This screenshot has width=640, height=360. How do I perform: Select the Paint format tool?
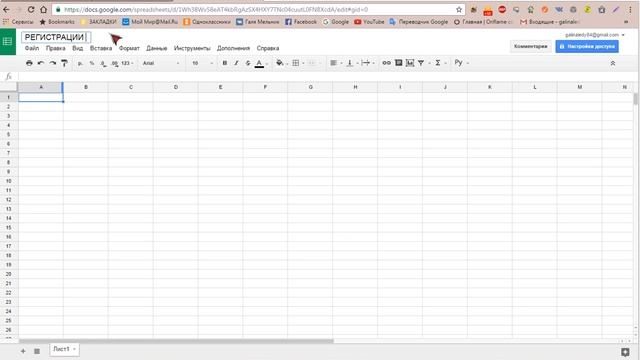[64, 63]
